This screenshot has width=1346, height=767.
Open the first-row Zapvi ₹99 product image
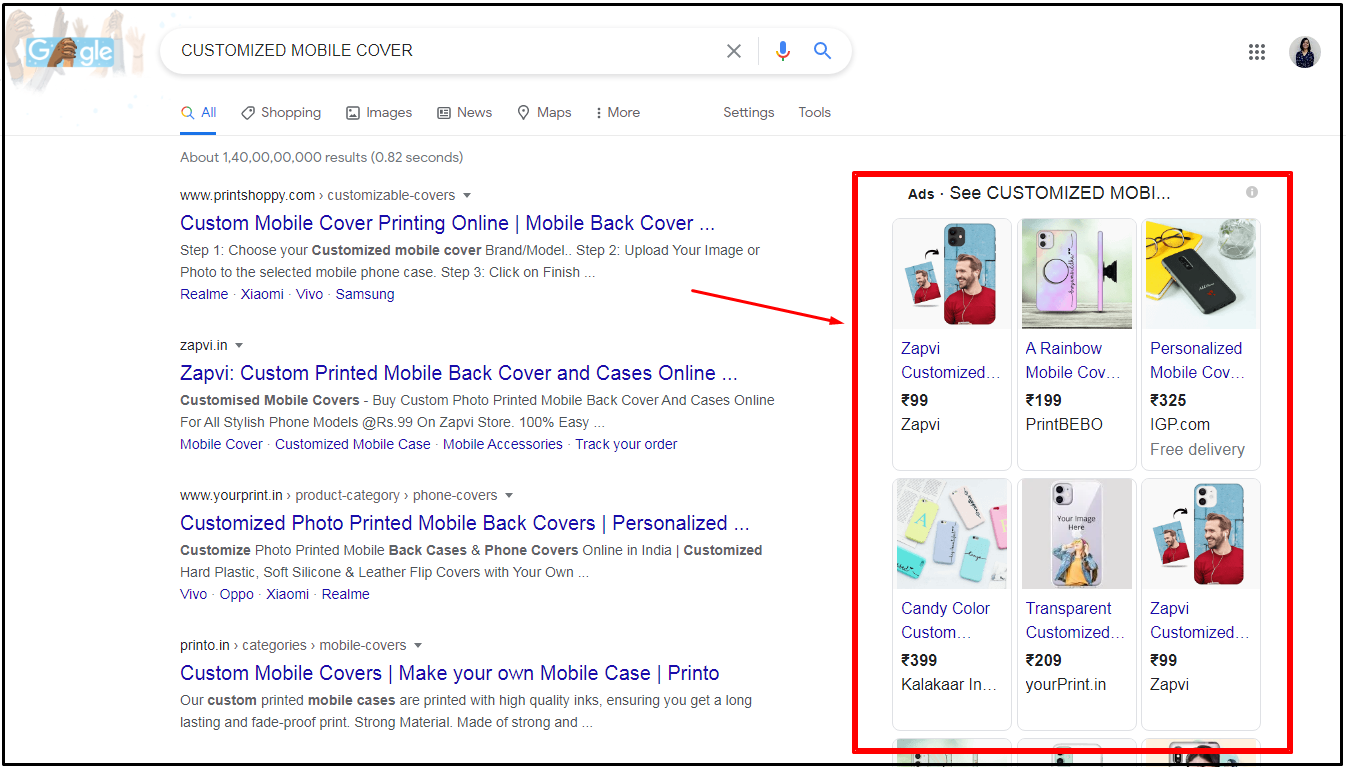(x=952, y=274)
